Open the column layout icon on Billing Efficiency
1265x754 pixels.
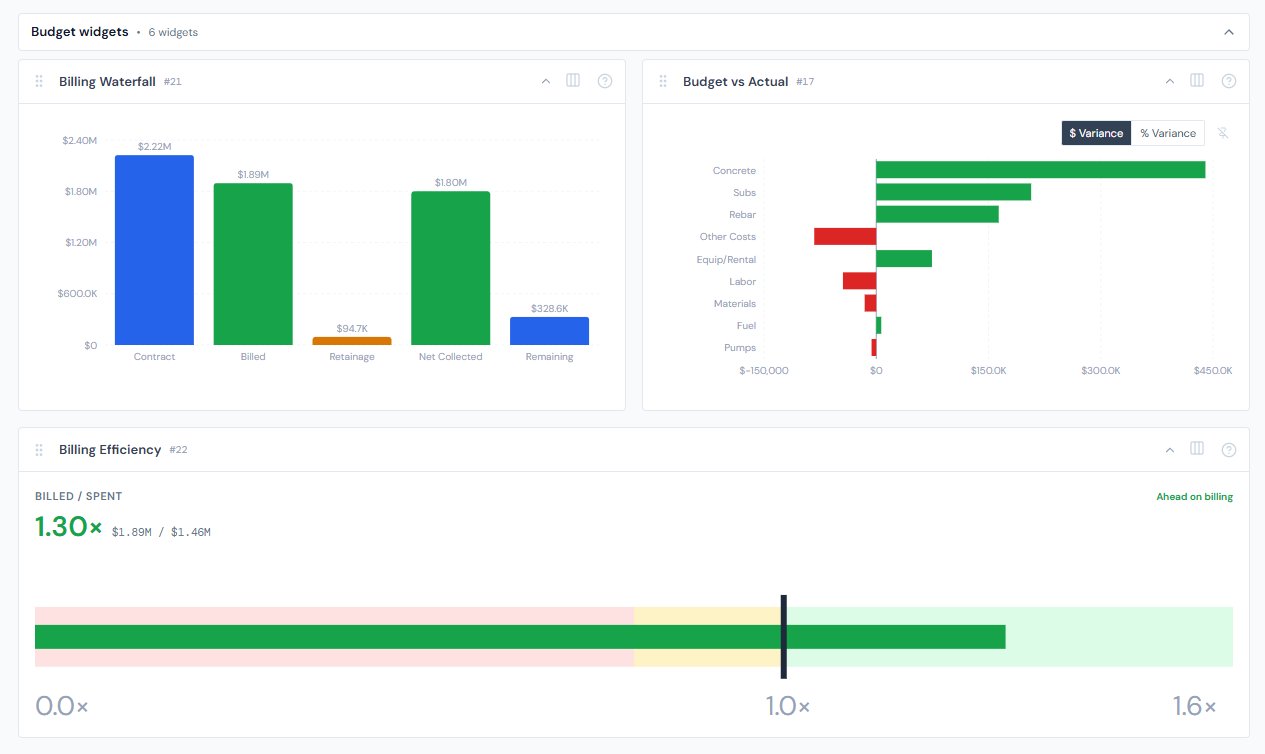tap(1197, 449)
